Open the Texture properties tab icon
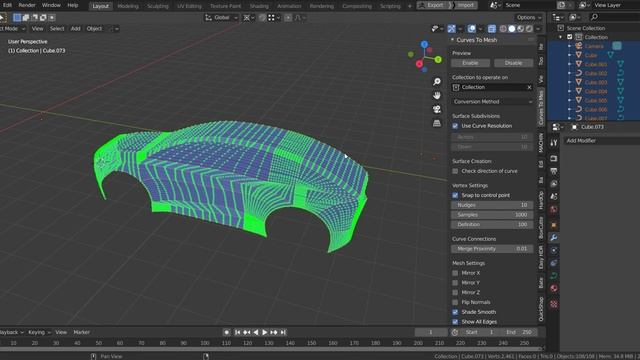Image resolution: width=640 pixels, height=360 pixels. click(x=553, y=304)
